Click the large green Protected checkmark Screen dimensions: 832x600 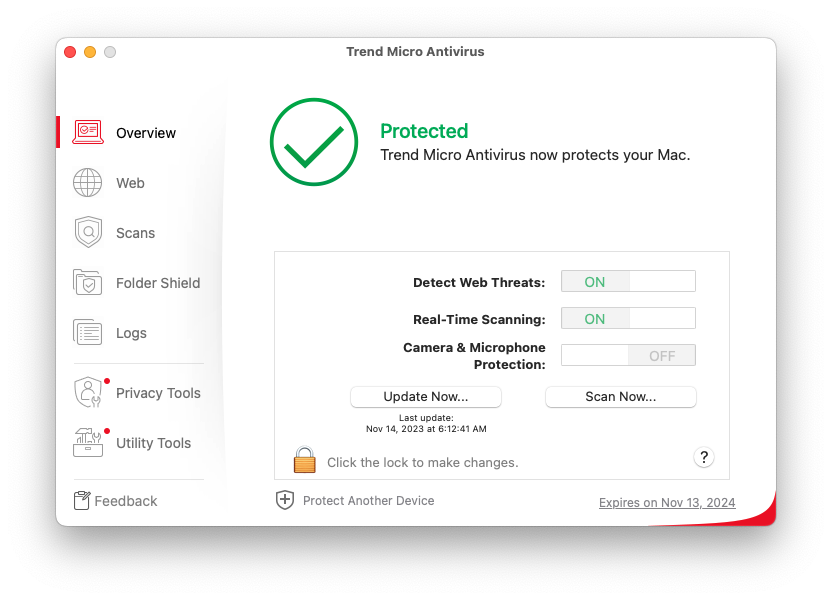coord(313,142)
